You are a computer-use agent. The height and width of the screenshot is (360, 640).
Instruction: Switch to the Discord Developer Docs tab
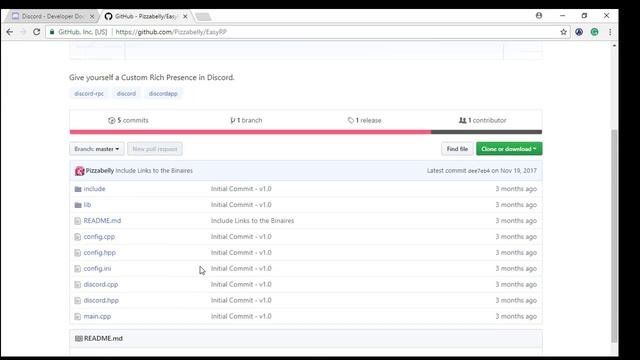pos(52,16)
